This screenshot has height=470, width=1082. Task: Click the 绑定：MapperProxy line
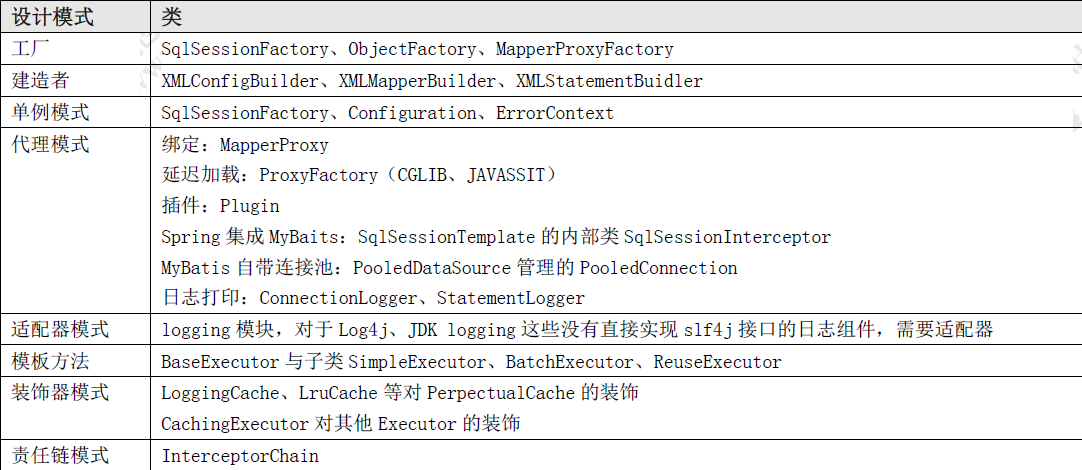(x=244, y=146)
